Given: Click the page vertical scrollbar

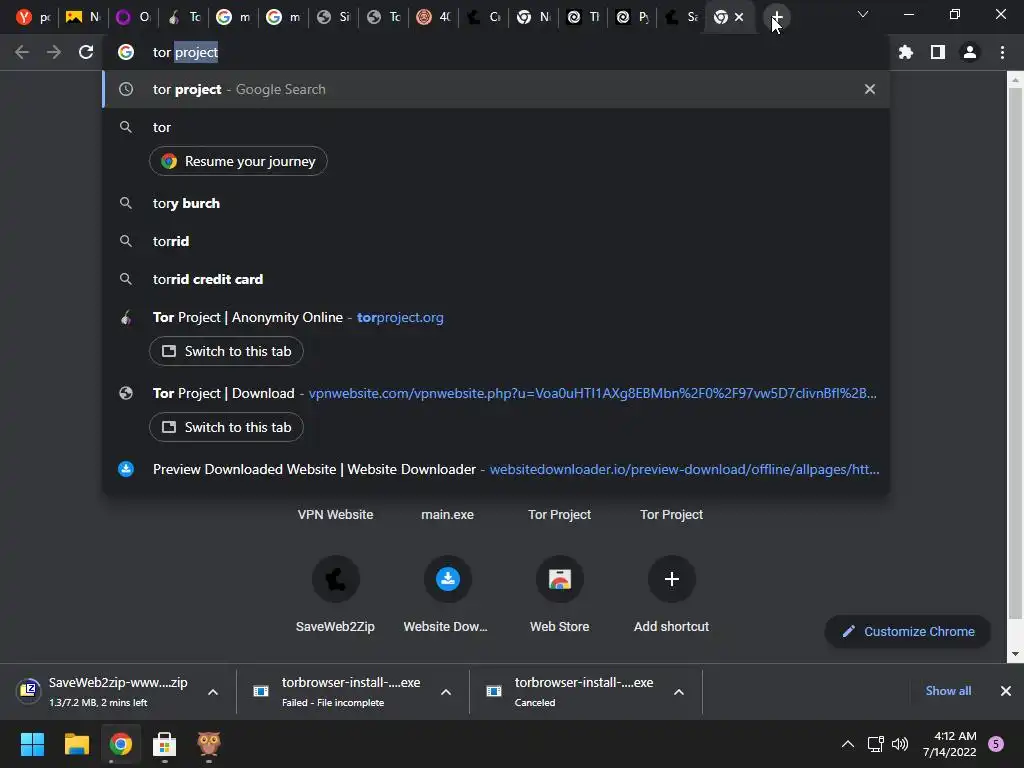Looking at the screenshot, I should click(1014, 353).
